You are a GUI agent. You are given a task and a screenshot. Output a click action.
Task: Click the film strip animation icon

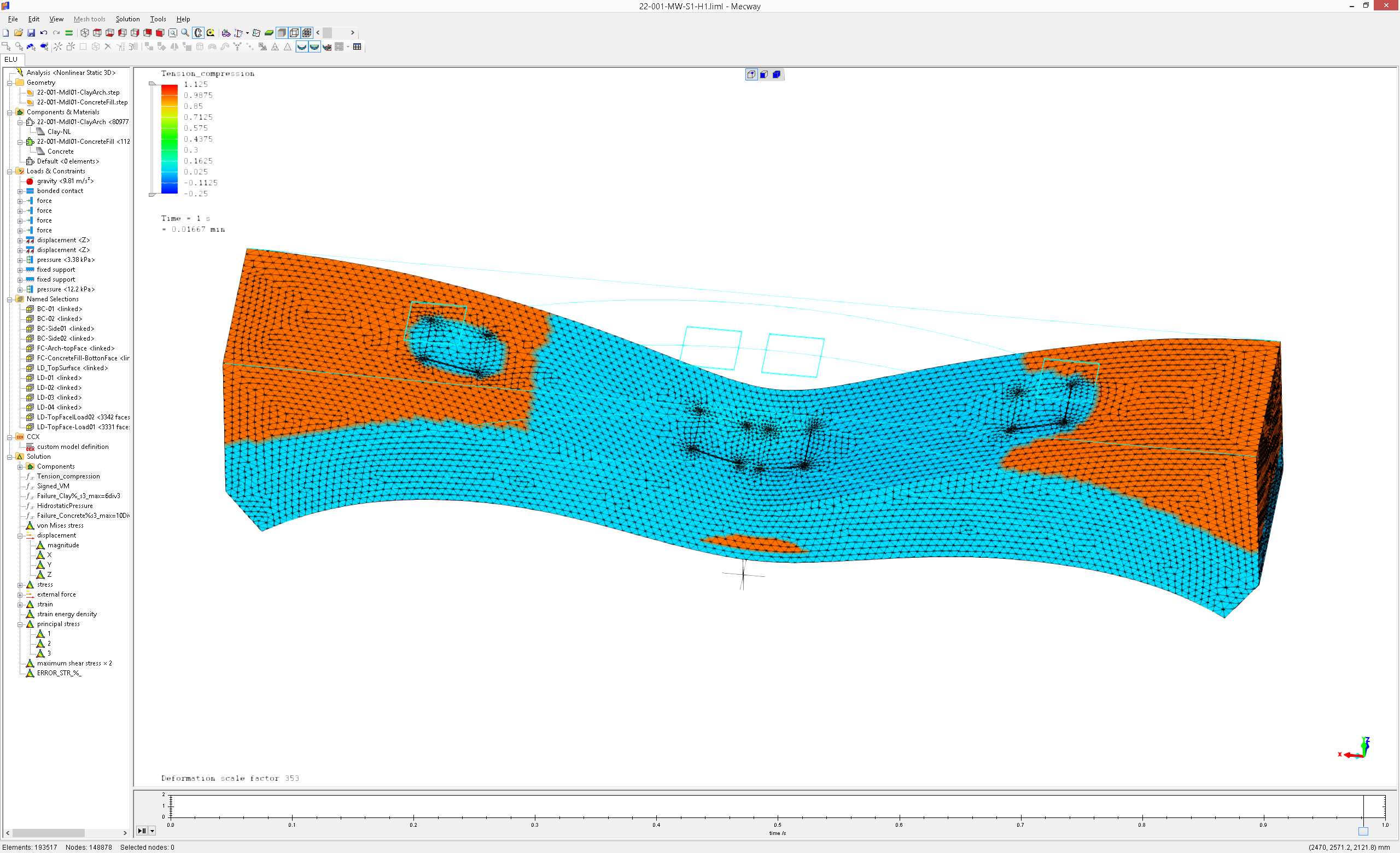pos(339,46)
